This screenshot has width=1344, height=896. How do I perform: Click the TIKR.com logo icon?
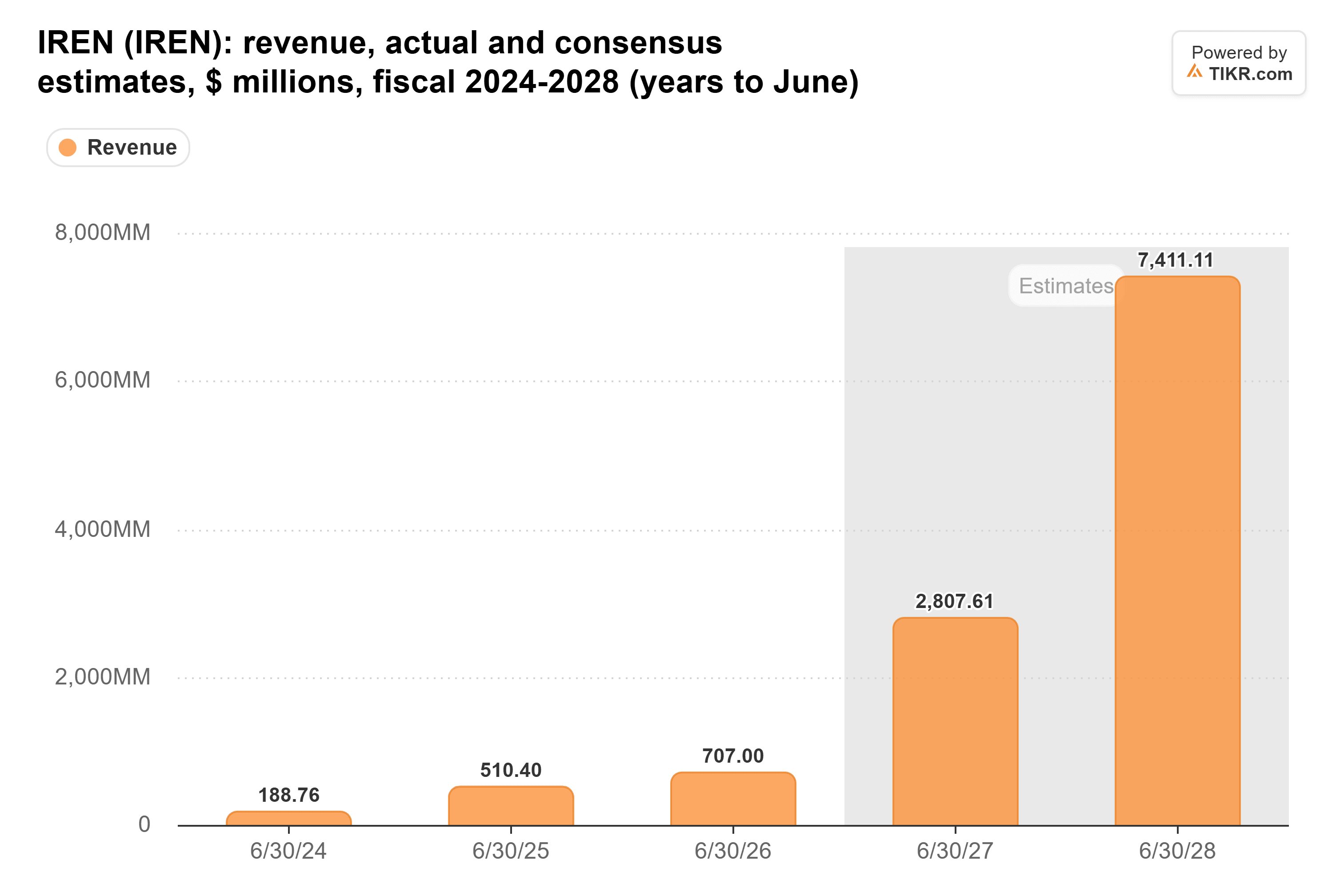pyautogui.click(x=1194, y=72)
